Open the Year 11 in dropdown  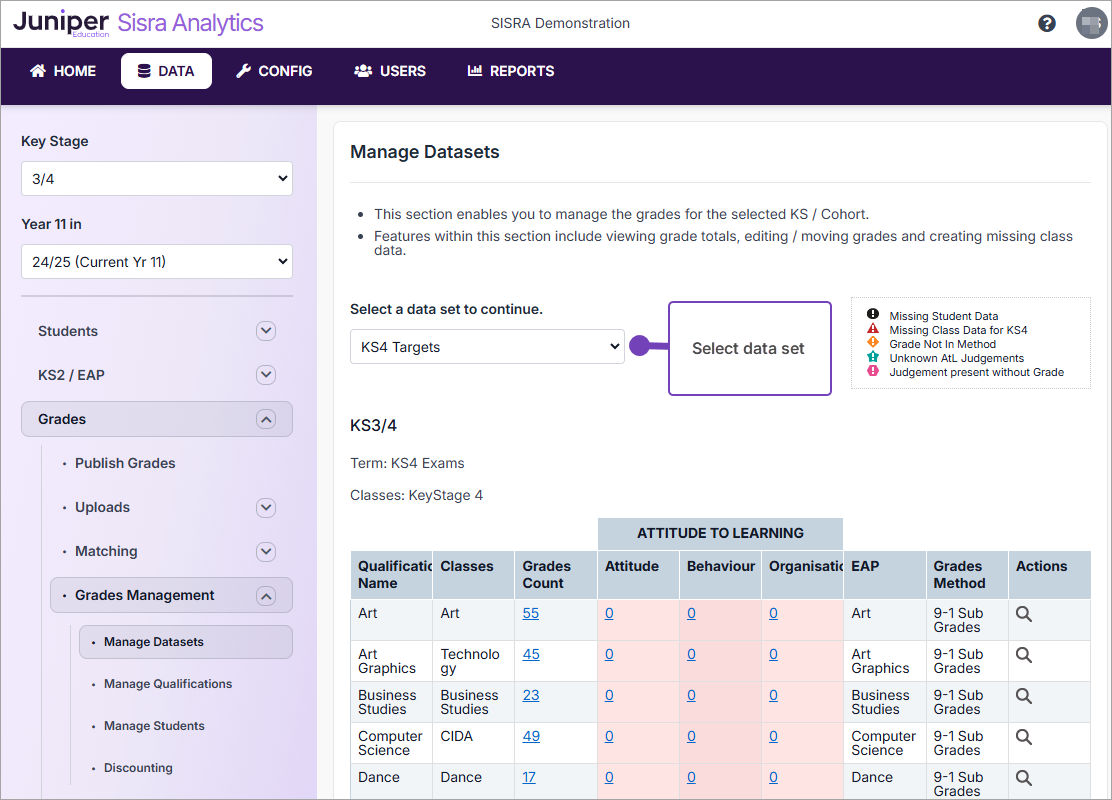[156, 261]
